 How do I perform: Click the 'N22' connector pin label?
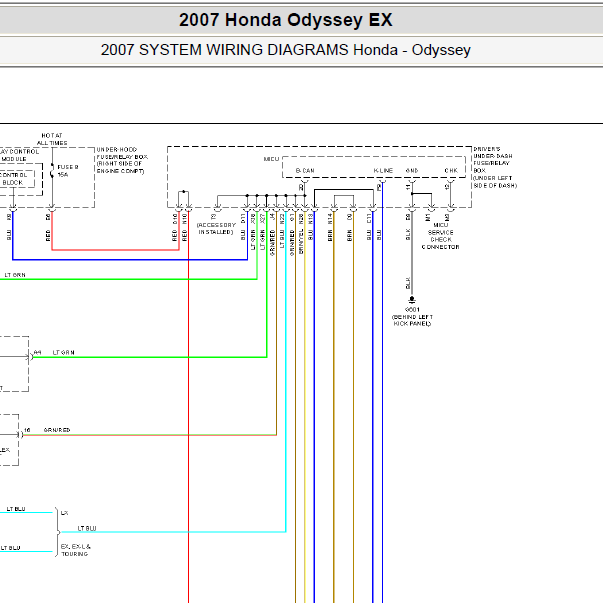282,219
